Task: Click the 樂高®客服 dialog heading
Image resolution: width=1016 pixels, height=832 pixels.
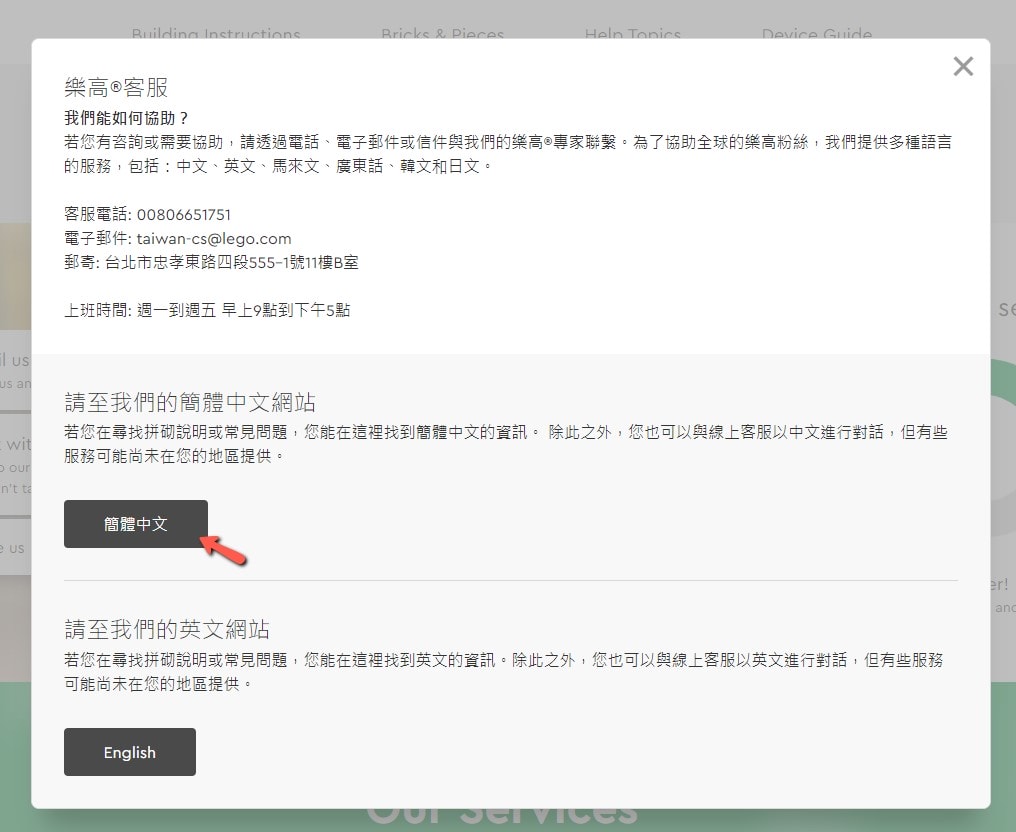Action: pyautogui.click(x=116, y=87)
